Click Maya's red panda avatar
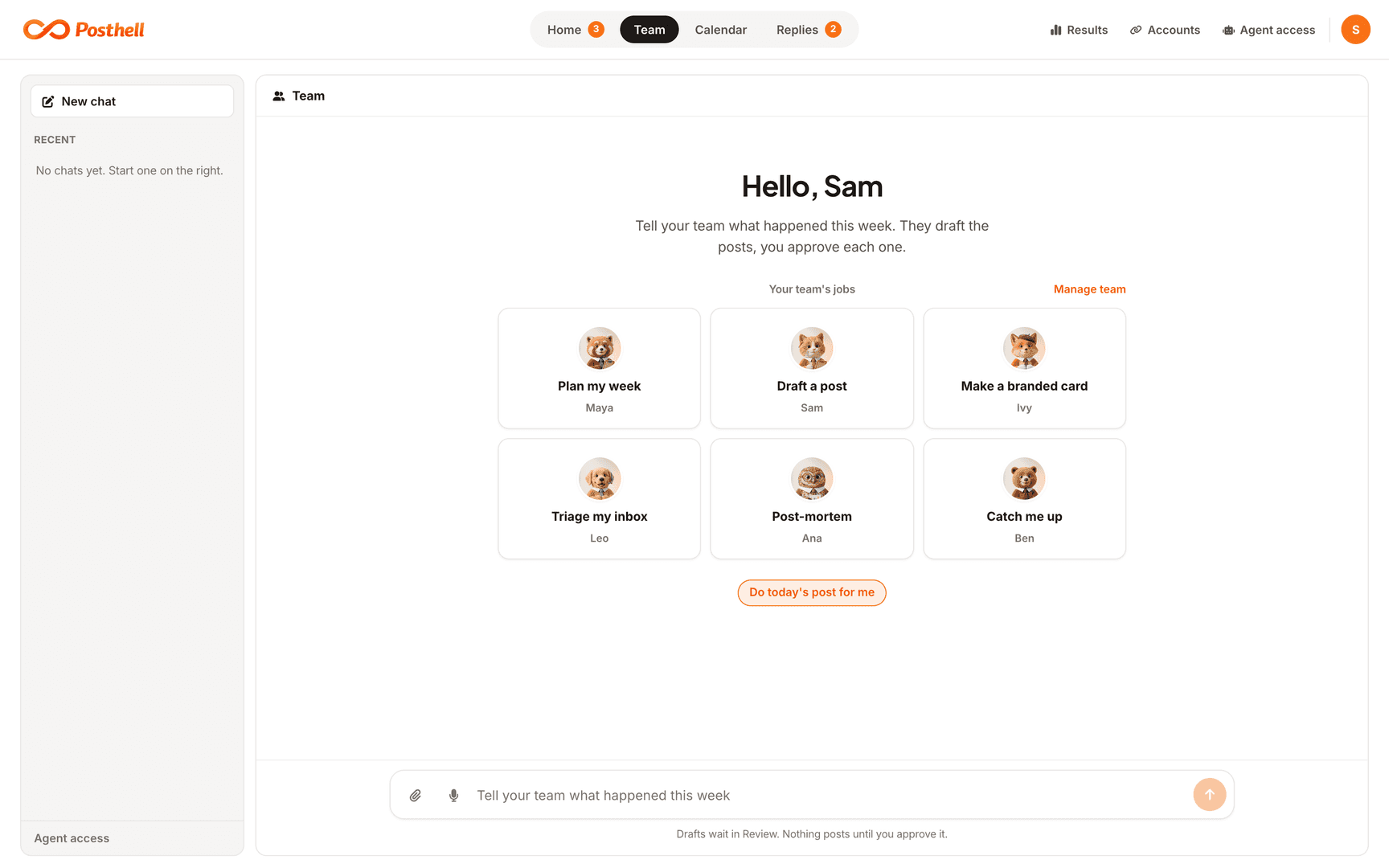Screen dimensions: 1389x868 click(600, 348)
